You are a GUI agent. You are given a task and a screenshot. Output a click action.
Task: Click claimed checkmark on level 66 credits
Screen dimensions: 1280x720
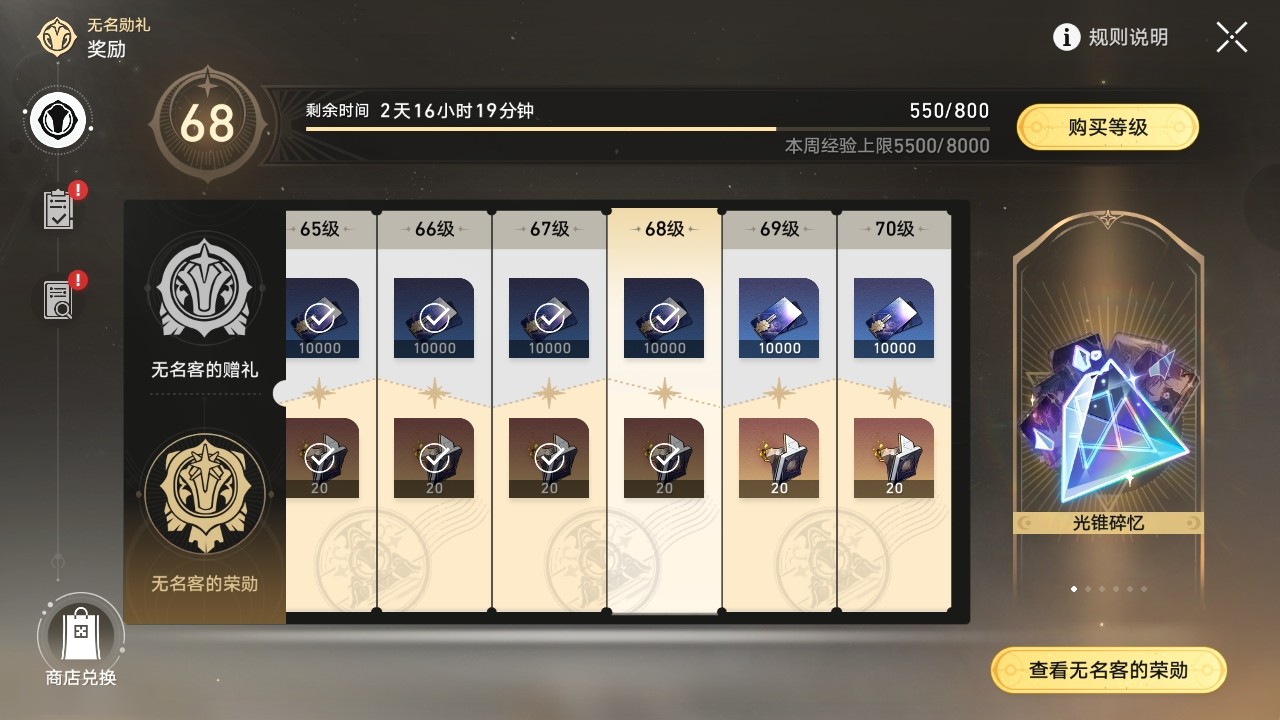434,318
